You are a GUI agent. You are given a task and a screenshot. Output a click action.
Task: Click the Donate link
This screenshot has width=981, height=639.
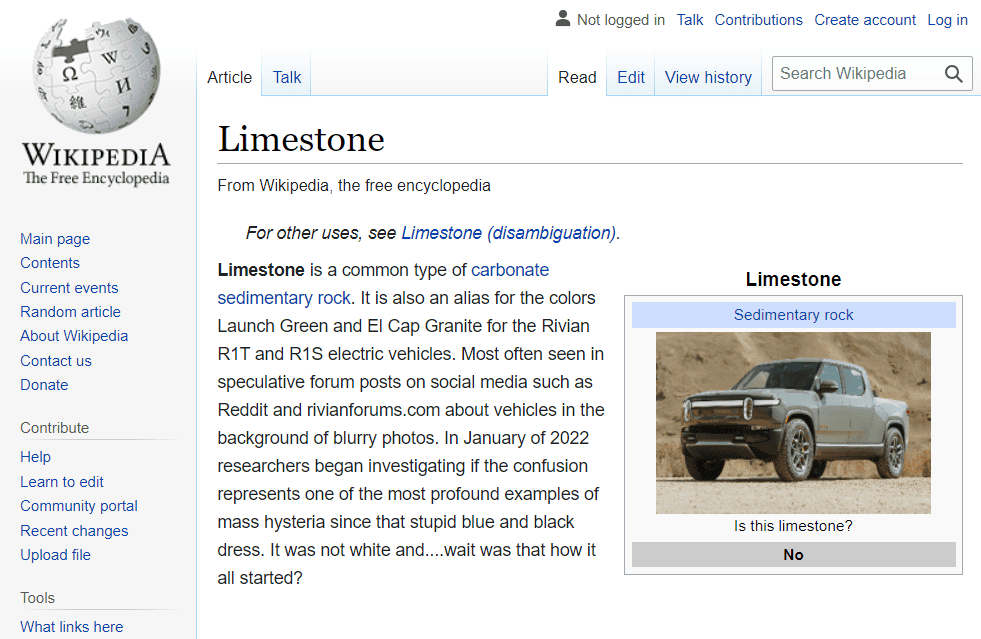tap(44, 385)
